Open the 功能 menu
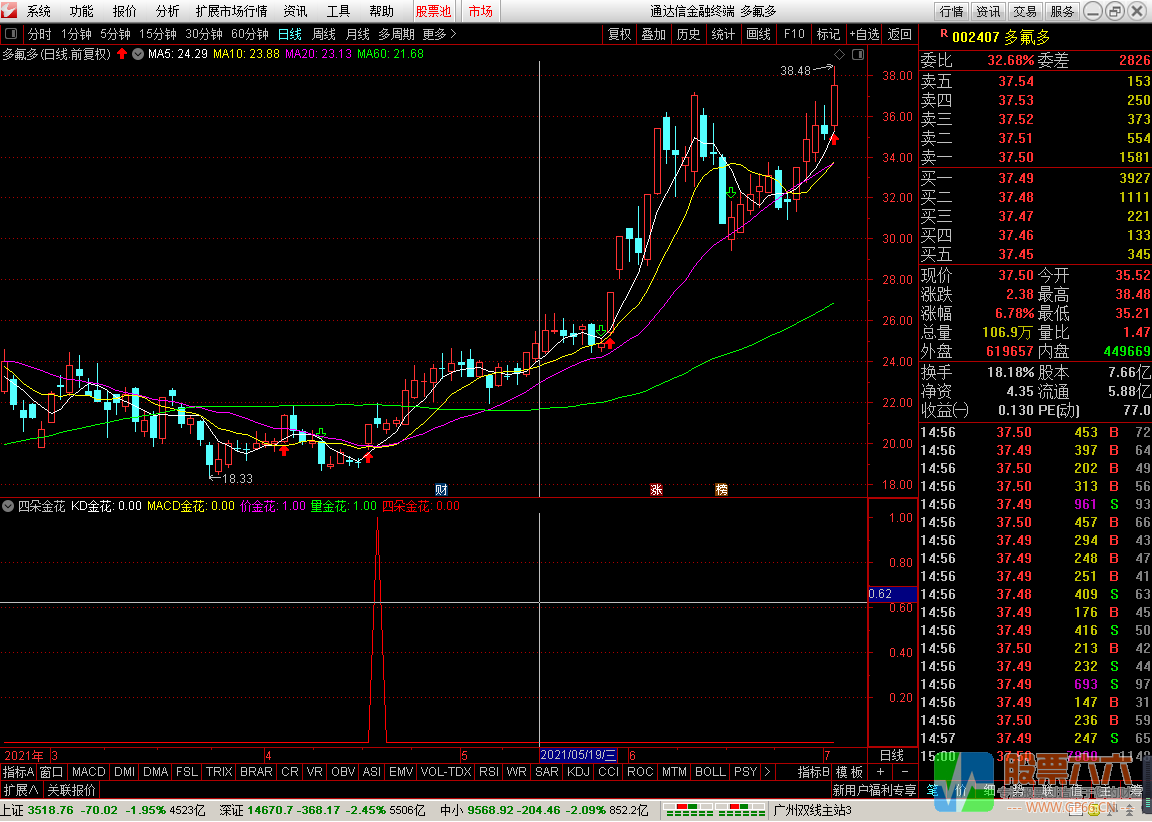The width and height of the screenshot is (1152, 822). coord(82,11)
